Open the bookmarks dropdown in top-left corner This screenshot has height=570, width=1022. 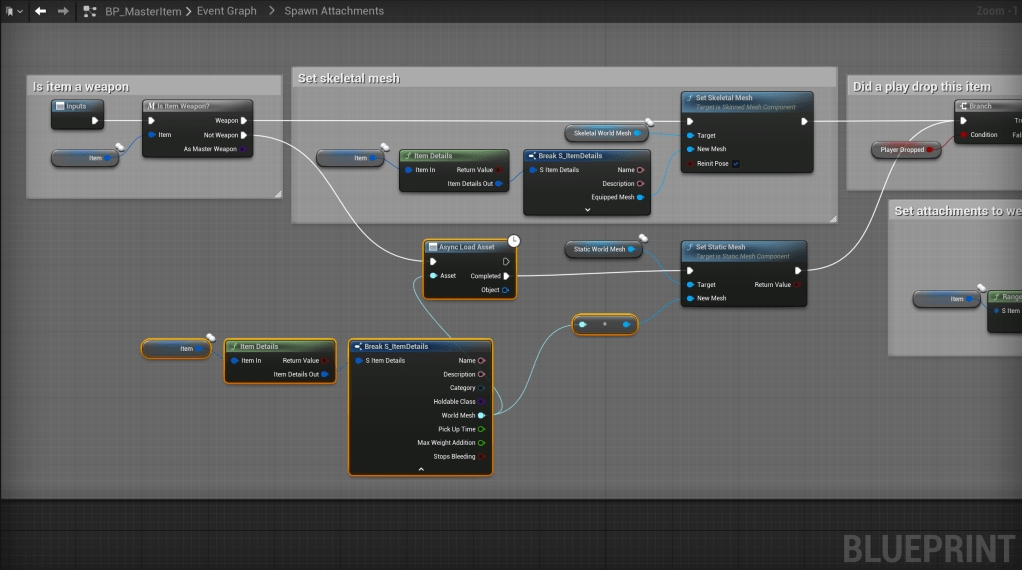[x=12, y=11]
